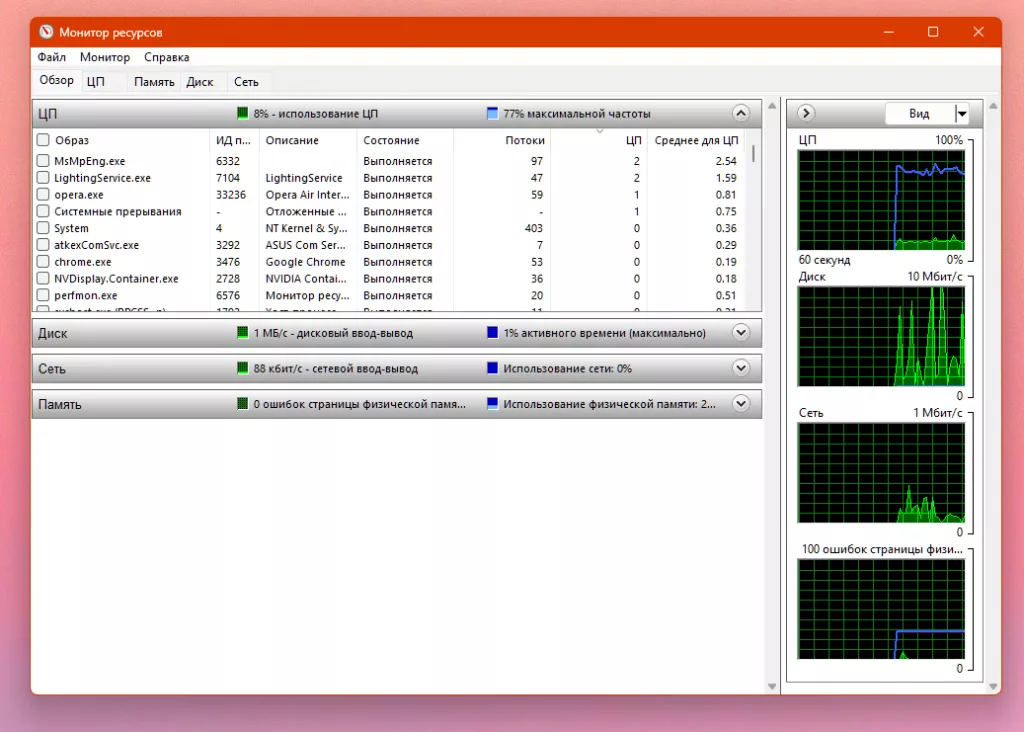Image resolution: width=1024 pixels, height=732 pixels.
Task: Click the green network I/O indicator icon
Action: [x=242, y=369]
